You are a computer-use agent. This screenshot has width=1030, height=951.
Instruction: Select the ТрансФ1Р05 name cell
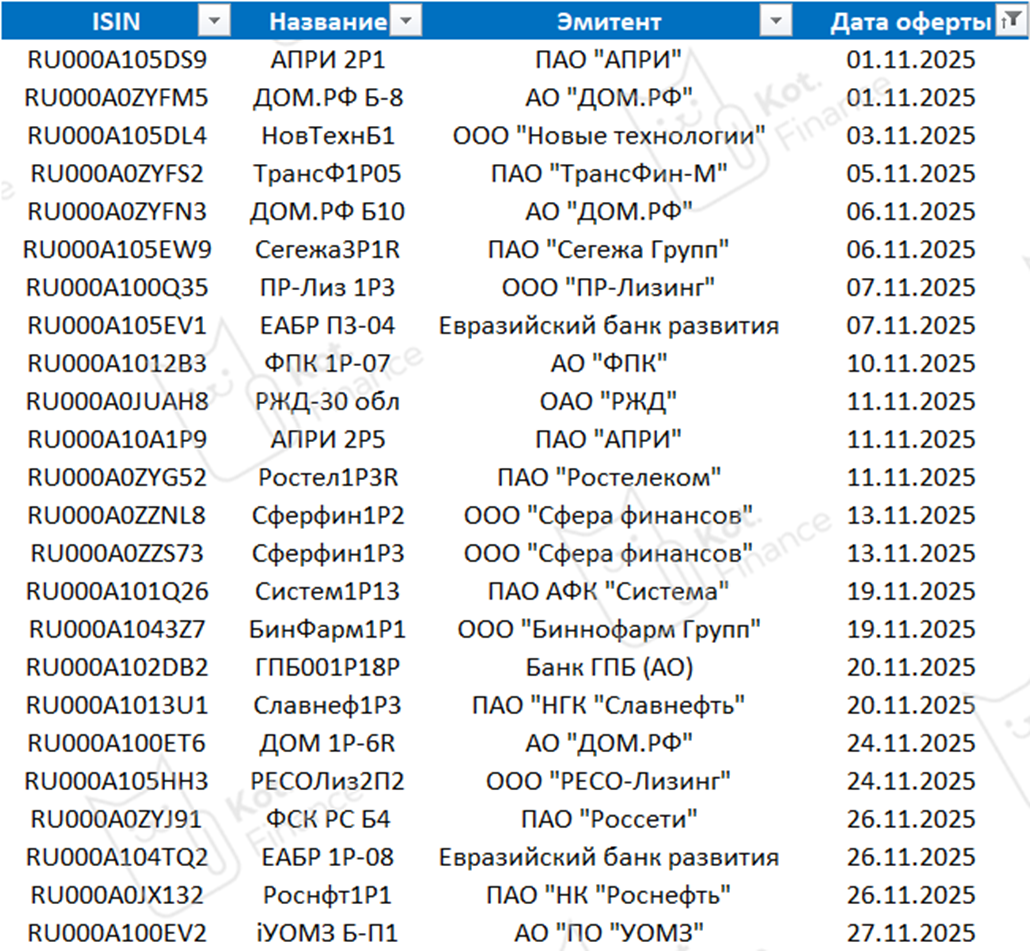pyautogui.click(x=328, y=174)
